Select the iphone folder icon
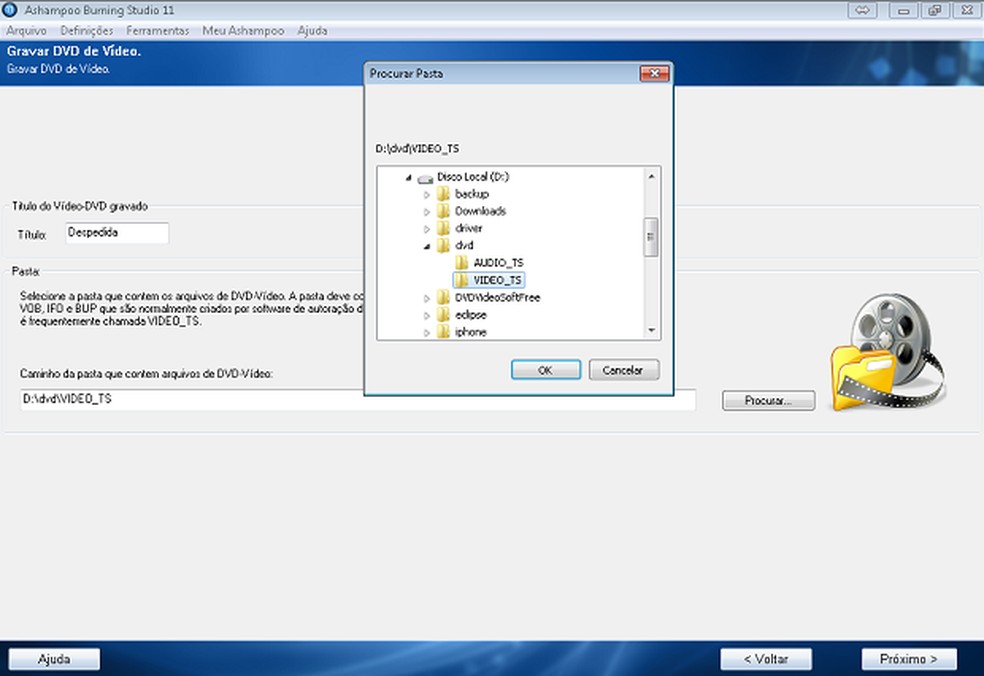 443,331
